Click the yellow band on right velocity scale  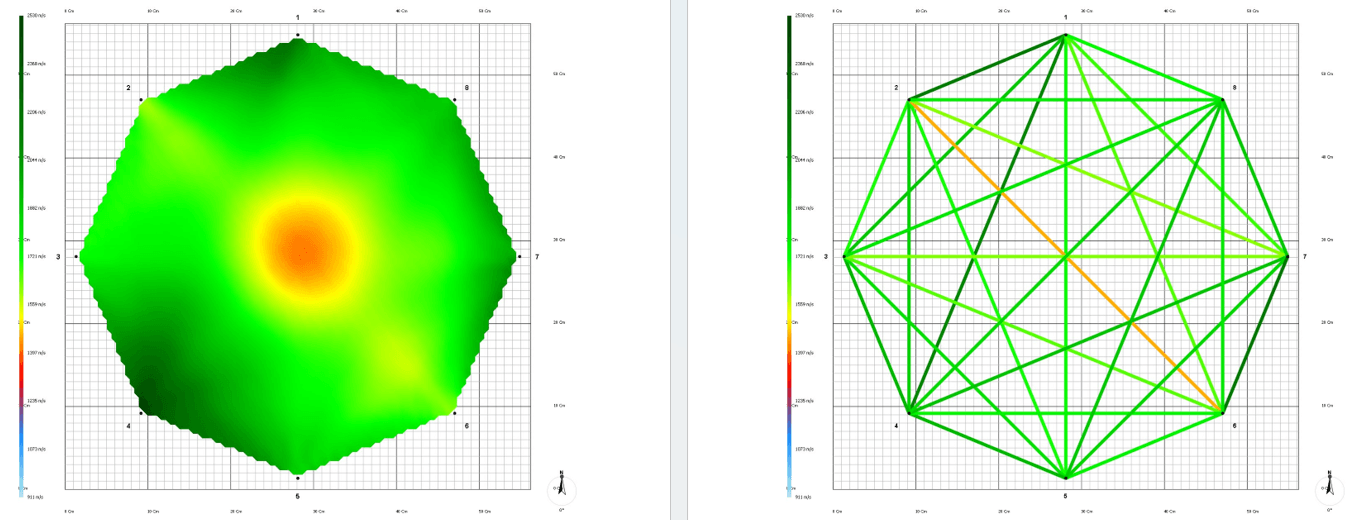[x=789, y=320]
